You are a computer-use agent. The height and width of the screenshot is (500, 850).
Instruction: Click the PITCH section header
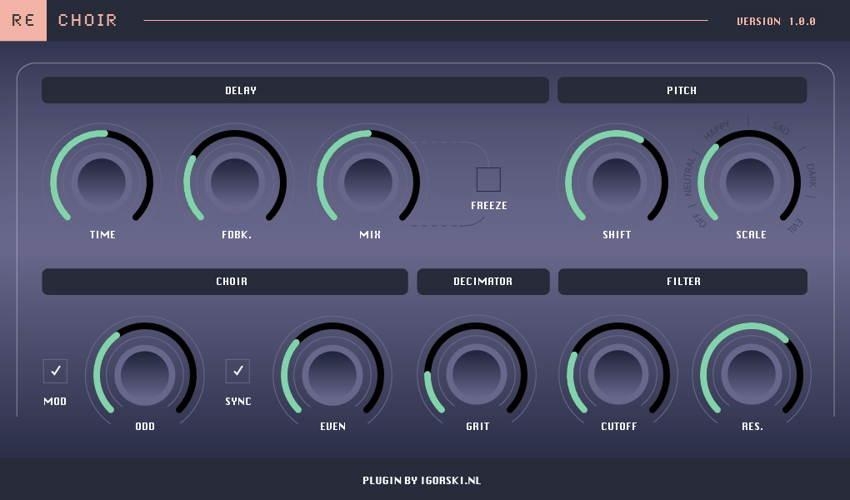tap(682, 90)
